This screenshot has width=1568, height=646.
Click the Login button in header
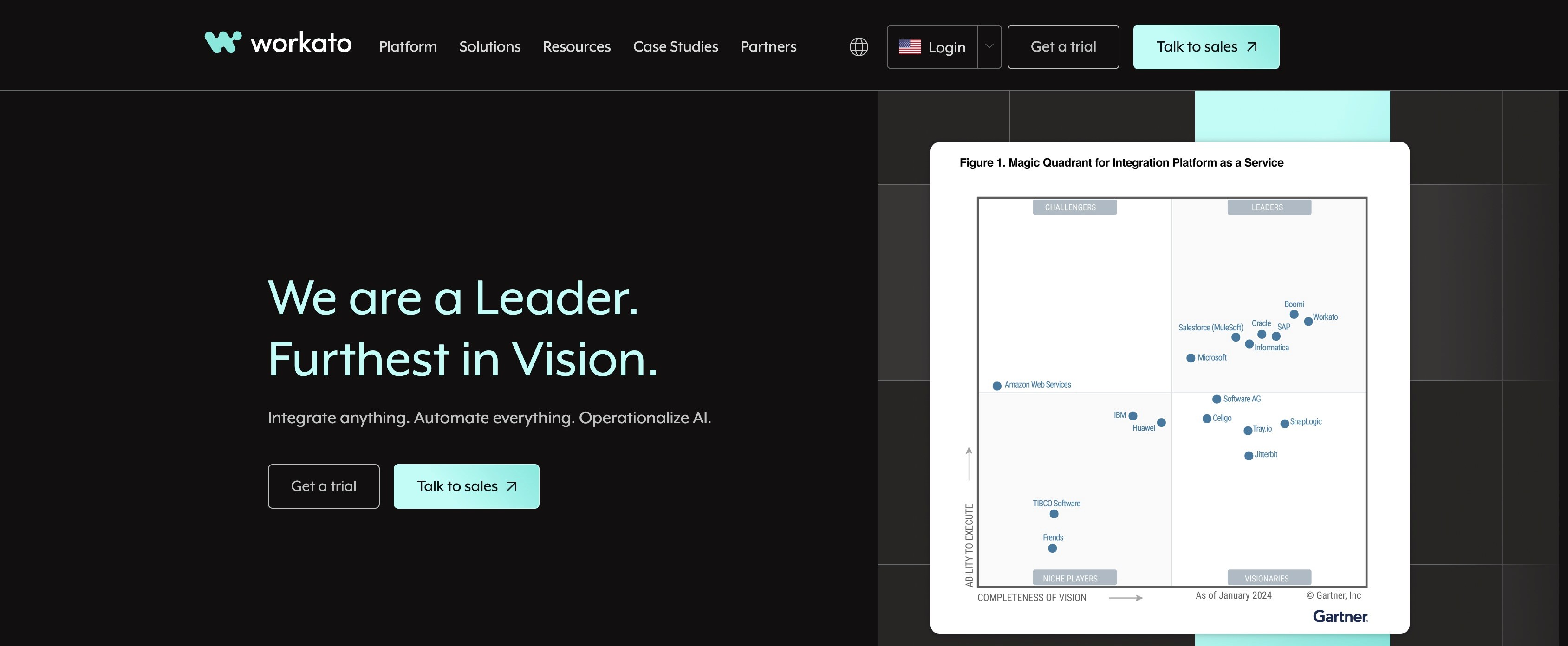tap(946, 47)
